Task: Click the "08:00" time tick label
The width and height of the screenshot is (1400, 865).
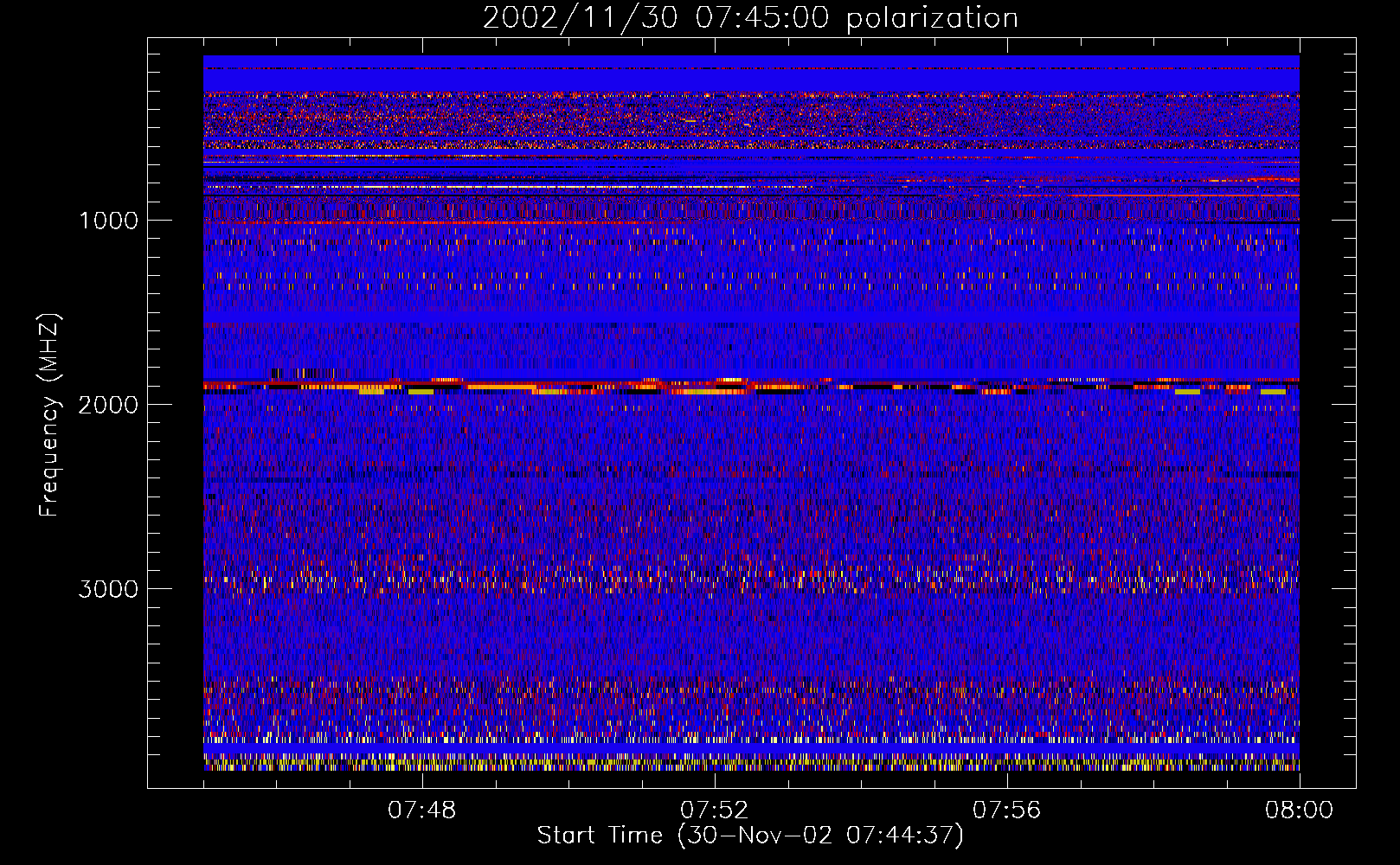Action: pyautogui.click(x=1299, y=811)
